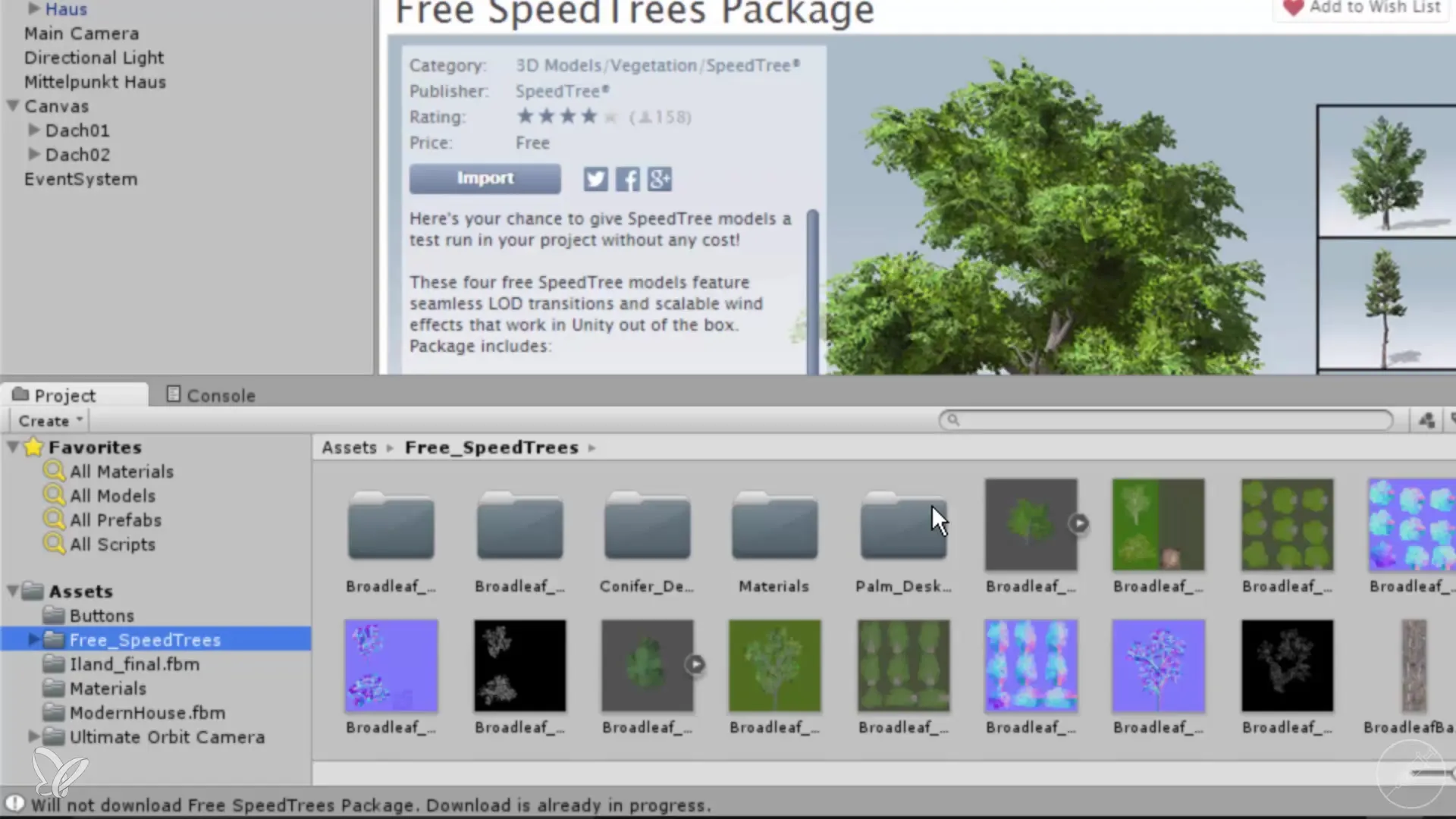Select Main Camera in hierarchy
Screen dimensions: 1456x819
point(81,33)
